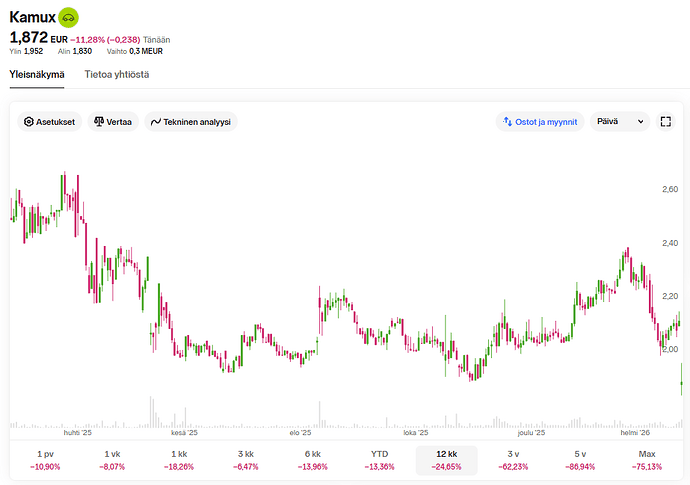
Task: Select the YTD range
Action: coord(379,460)
